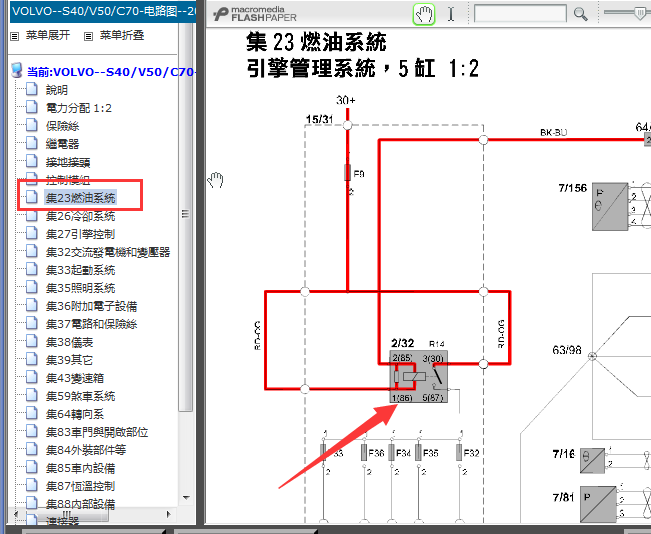Open 集85車內設備 page
This screenshot has height=534, width=651.
[x=81, y=468]
